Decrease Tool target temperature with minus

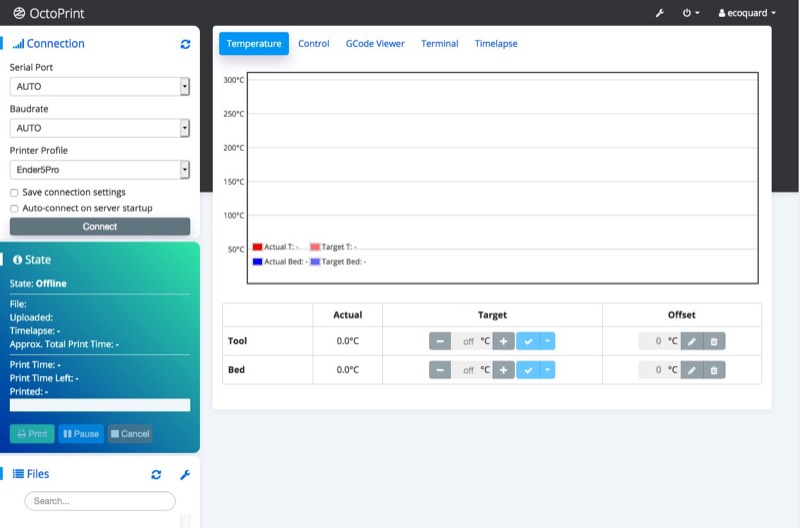pyautogui.click(x=440, y=341)
